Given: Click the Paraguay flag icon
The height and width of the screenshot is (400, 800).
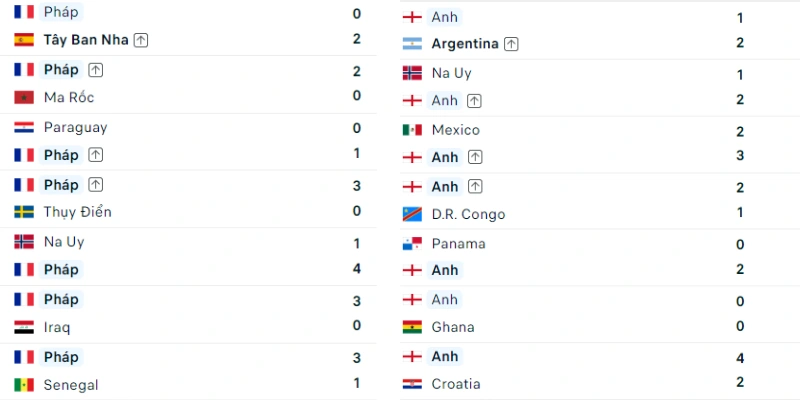Looking at the screenshot, I should pos(24,127).
